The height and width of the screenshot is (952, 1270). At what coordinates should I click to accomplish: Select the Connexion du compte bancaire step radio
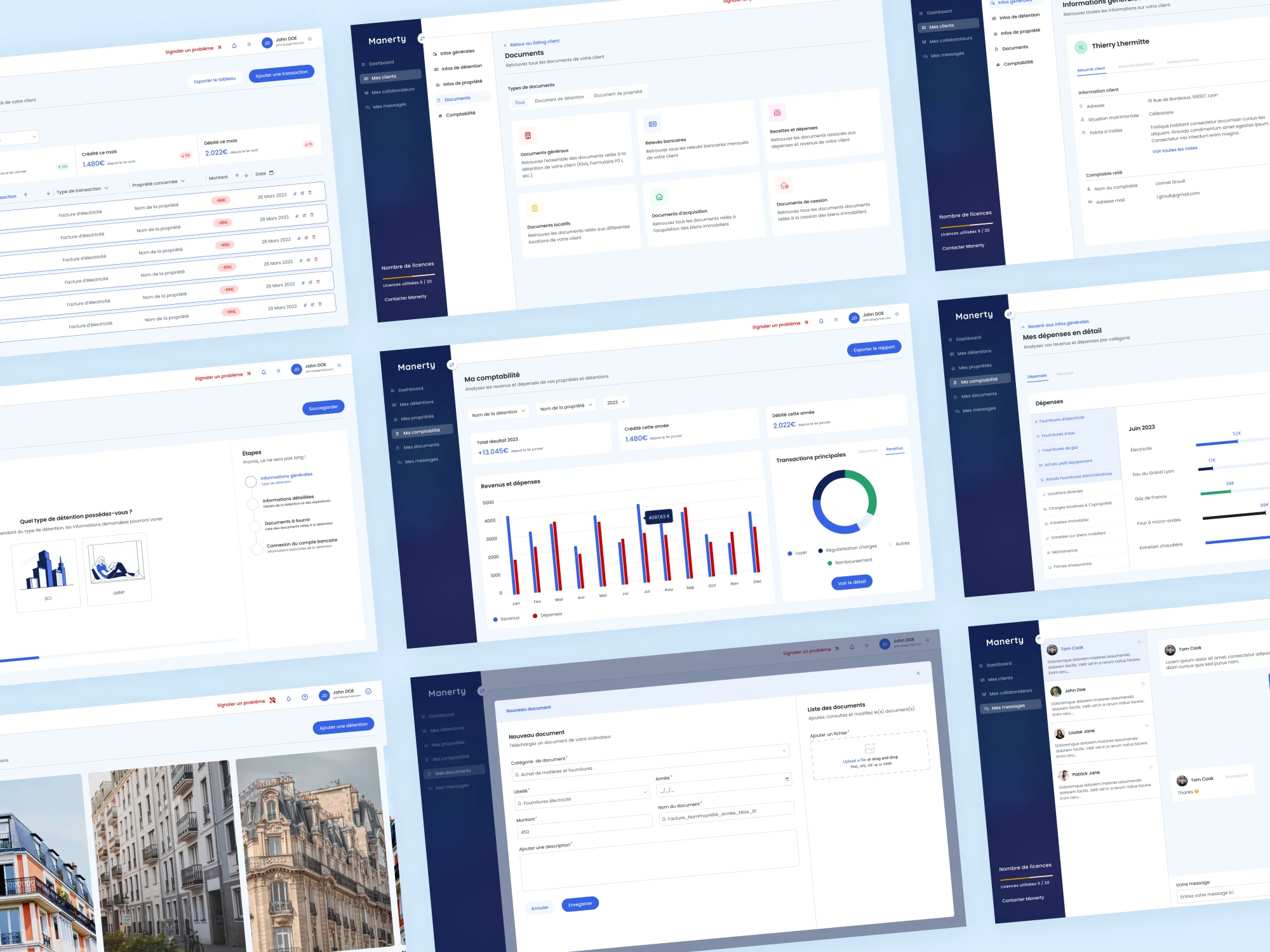257,549
